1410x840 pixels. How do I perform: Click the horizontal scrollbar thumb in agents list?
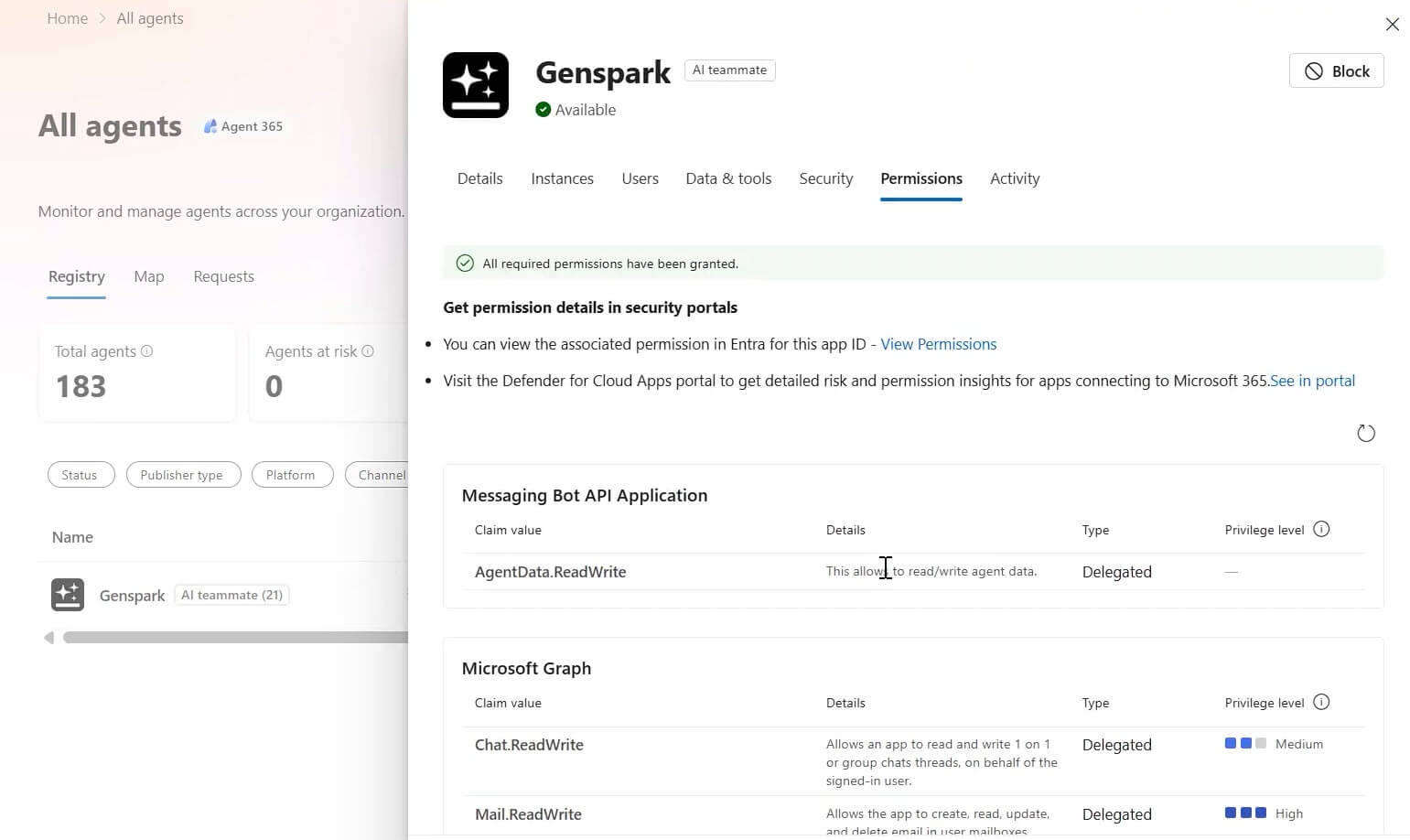pos(235,638)
